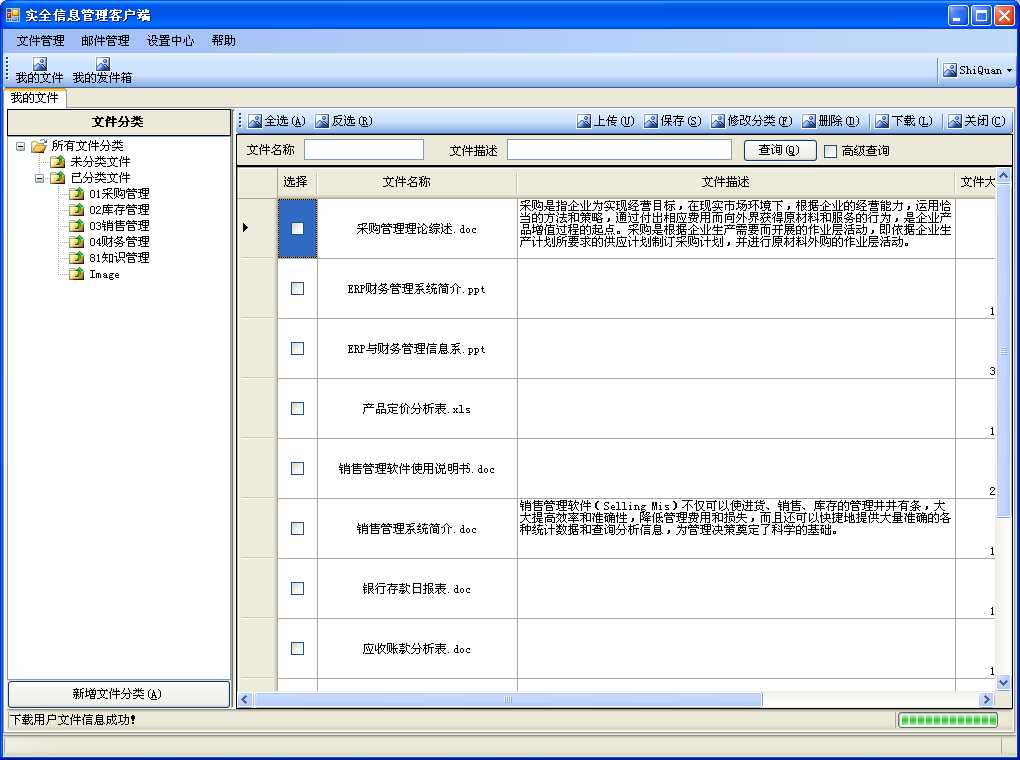Open the 帮助 menu
This screenshot has width=1020, height=760.
click(x=223, y=40)
